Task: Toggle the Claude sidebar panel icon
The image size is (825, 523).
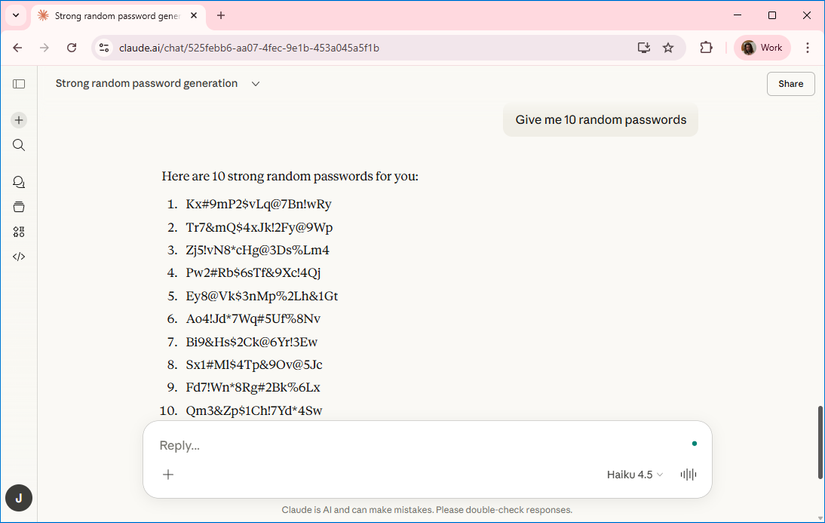Action: coord(19,84)
